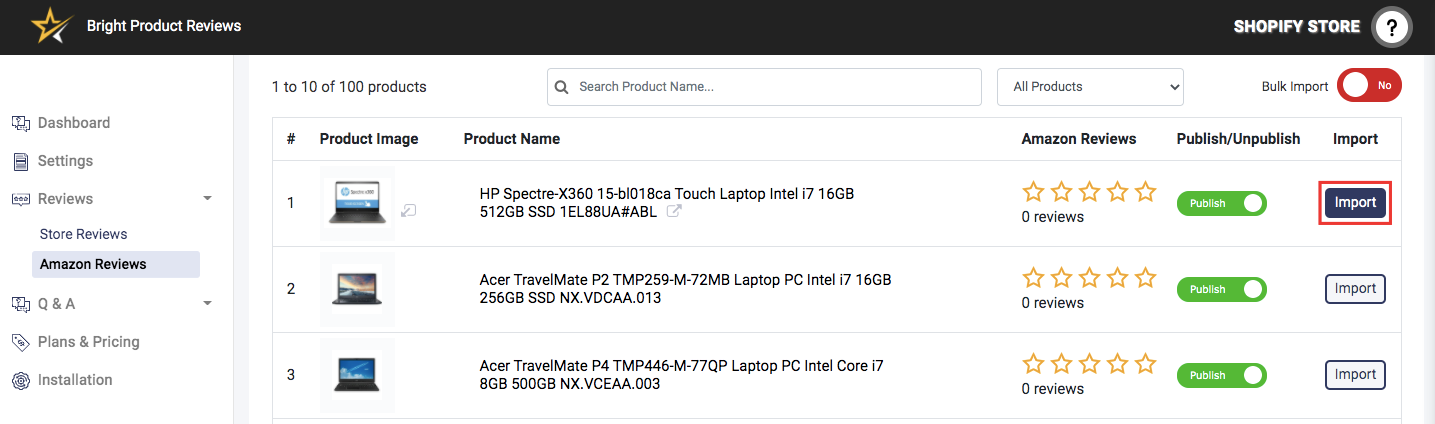Collapse the Reviews sidebar section
Screen dimensions: 1435x424
point(207,199)
